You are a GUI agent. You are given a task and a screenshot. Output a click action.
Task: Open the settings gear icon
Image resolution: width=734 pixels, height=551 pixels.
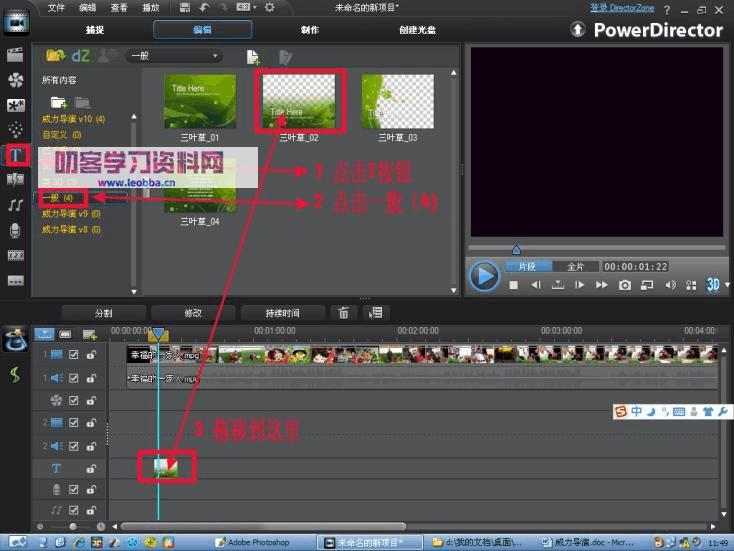coord(269,7)
